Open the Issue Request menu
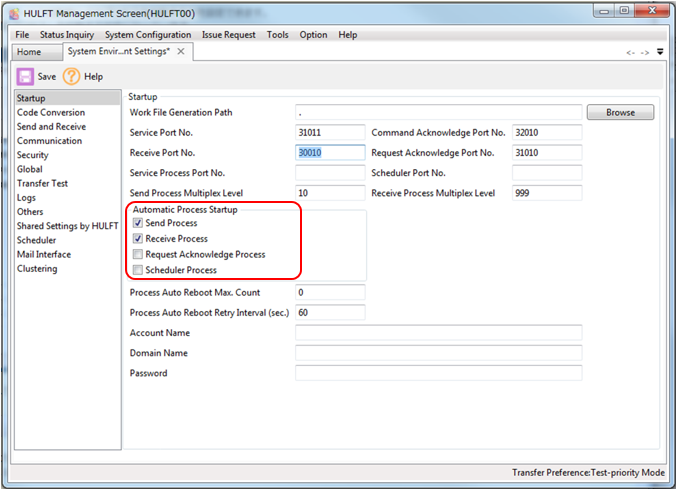Image resolution: width=677 pixels, height=490 pixels. [x=229, y=35]
